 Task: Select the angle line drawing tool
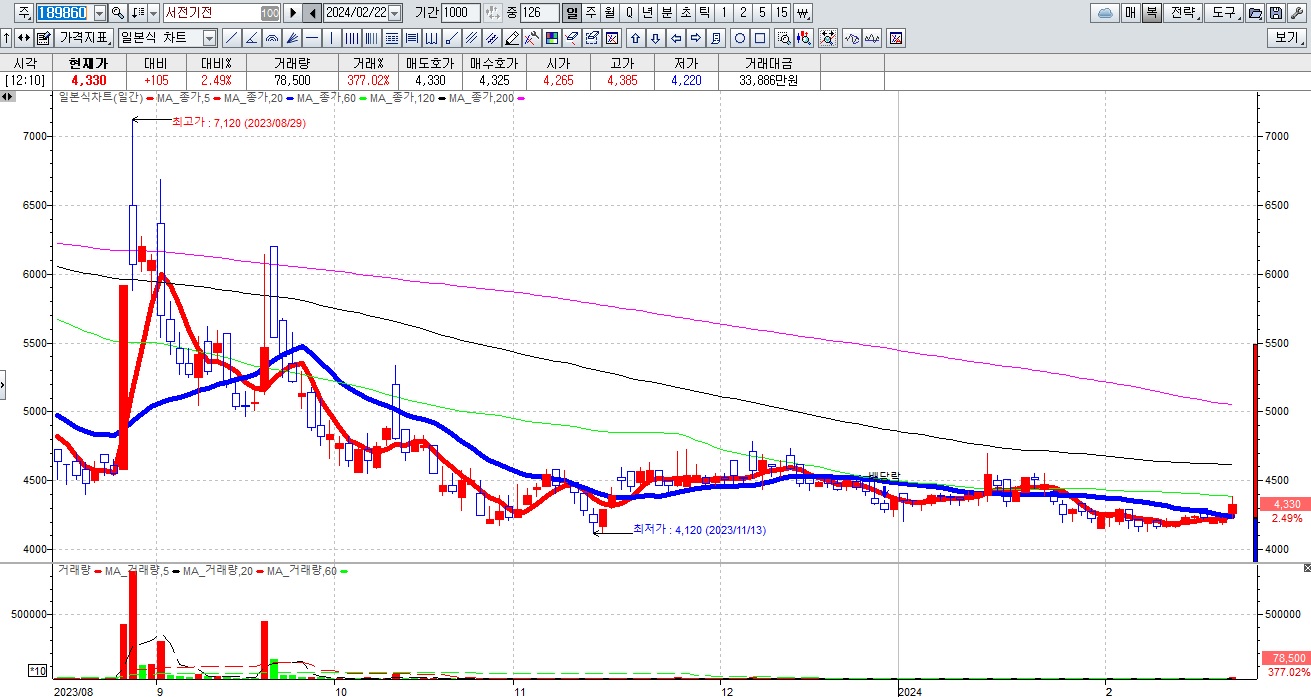pos(251,38)
